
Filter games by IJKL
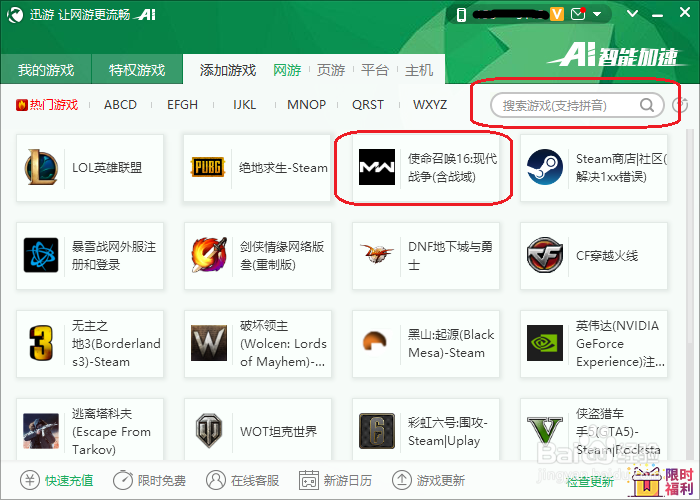tap(244, 105)
